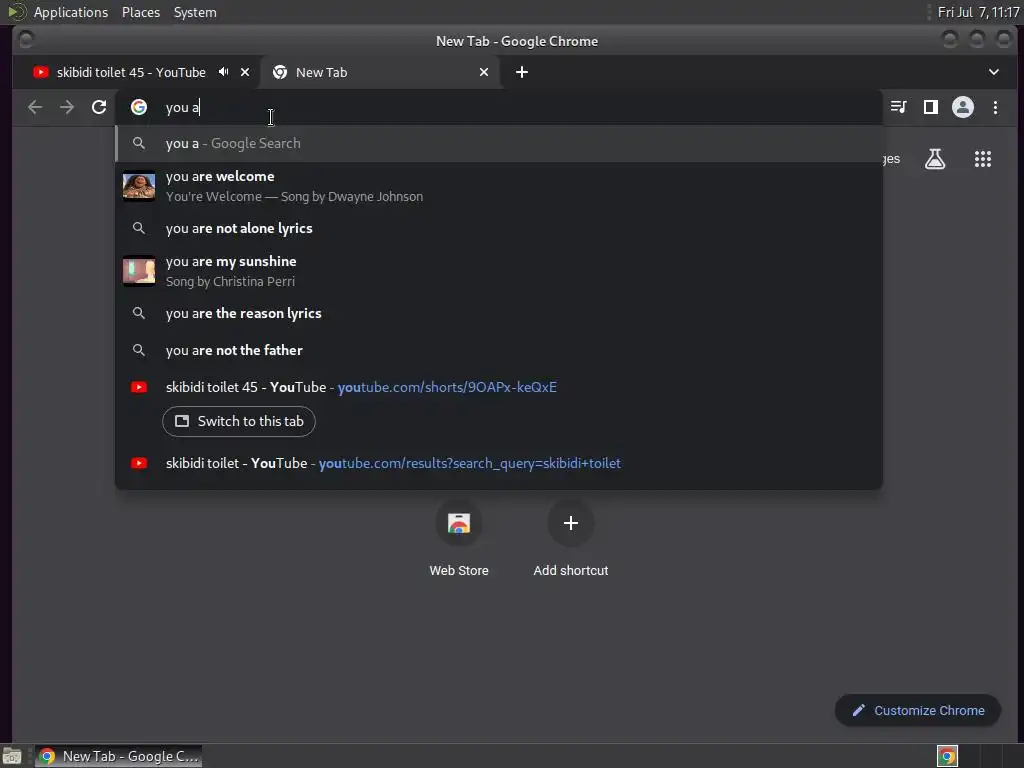Mute the skibidi toilet tab audio

point(223,72)
